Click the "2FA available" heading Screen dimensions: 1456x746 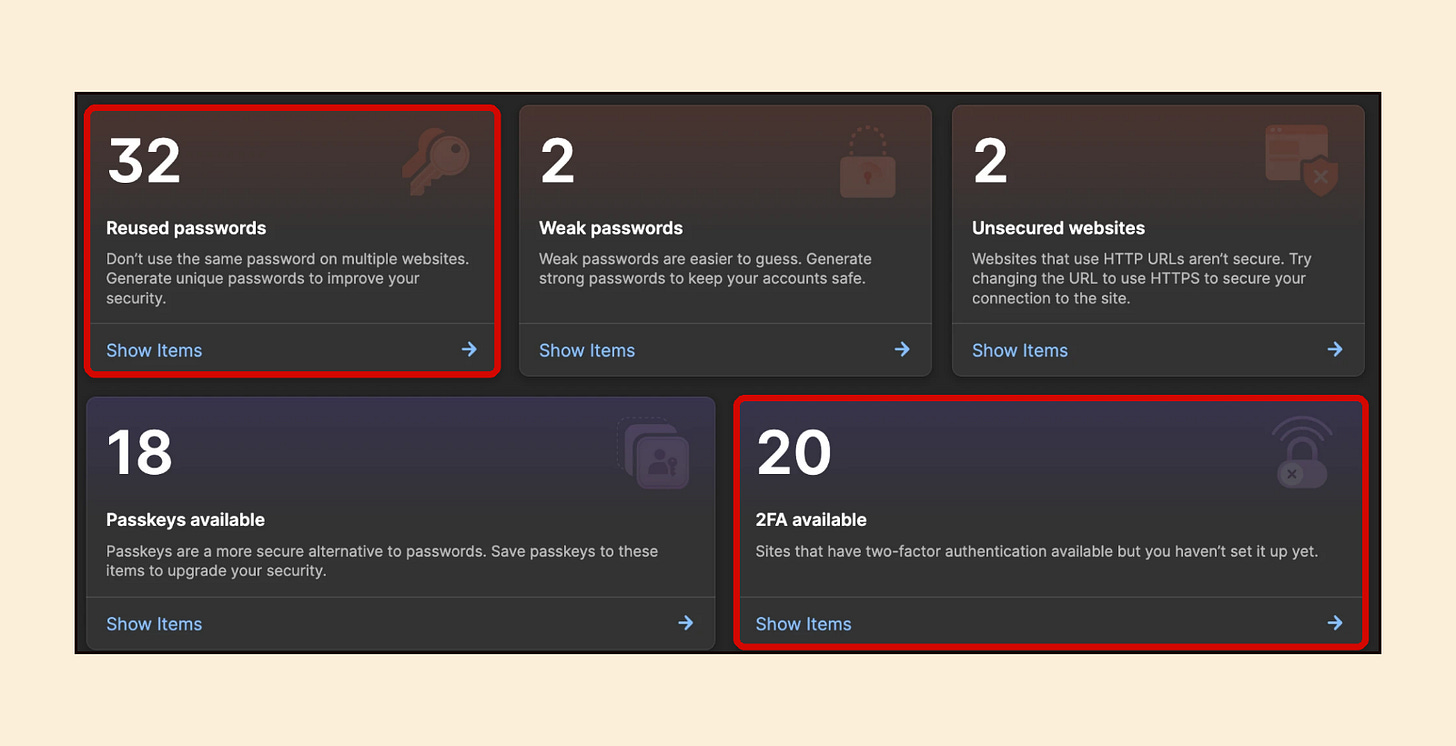click(x=811, y=520)
